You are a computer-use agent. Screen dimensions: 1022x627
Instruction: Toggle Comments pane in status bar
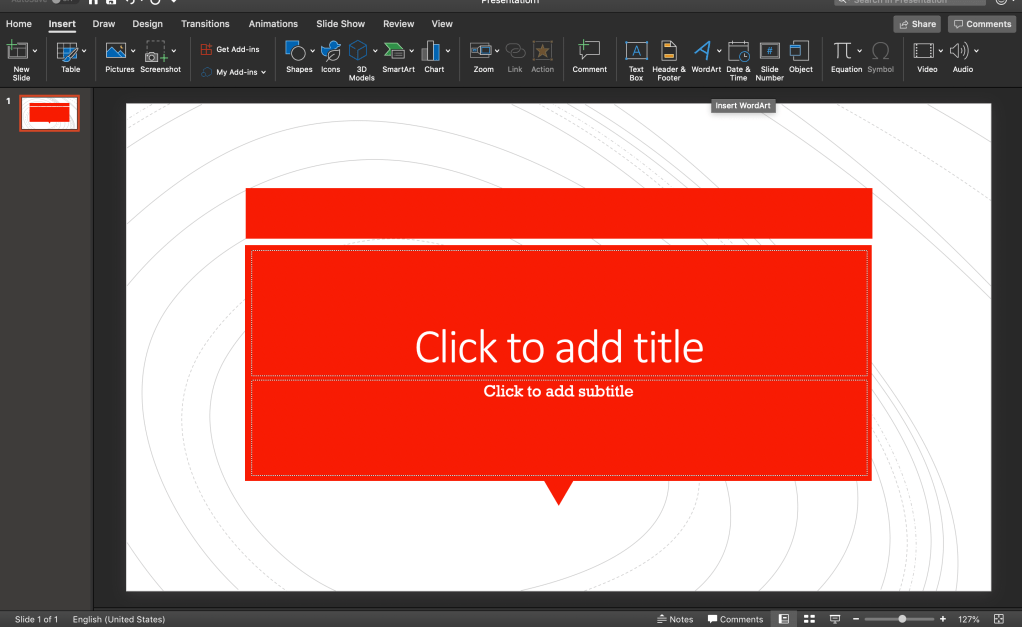click(735, 619)
